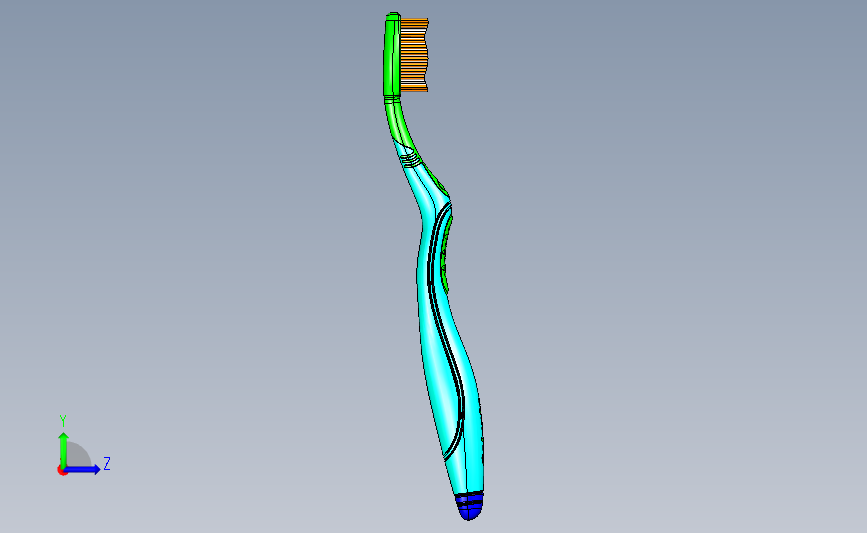Viewport: 867px width, 533px height.
Task: Click the Y label on the axis triad
Action: coord(63,421)
